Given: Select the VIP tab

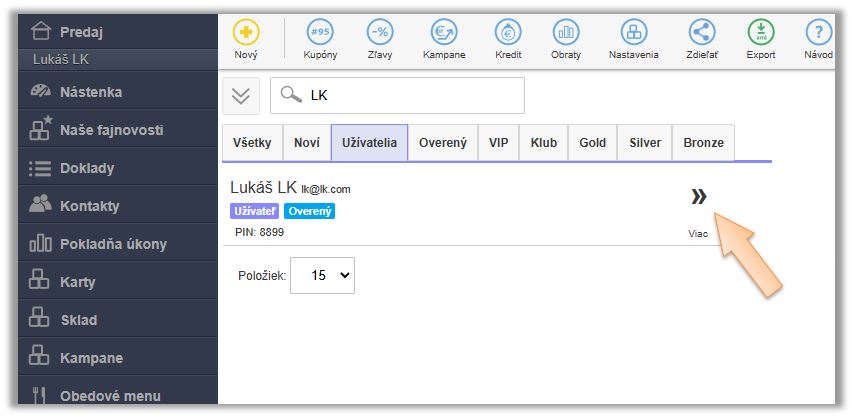Looking at the screenshot, I should [x=498, y=143].
